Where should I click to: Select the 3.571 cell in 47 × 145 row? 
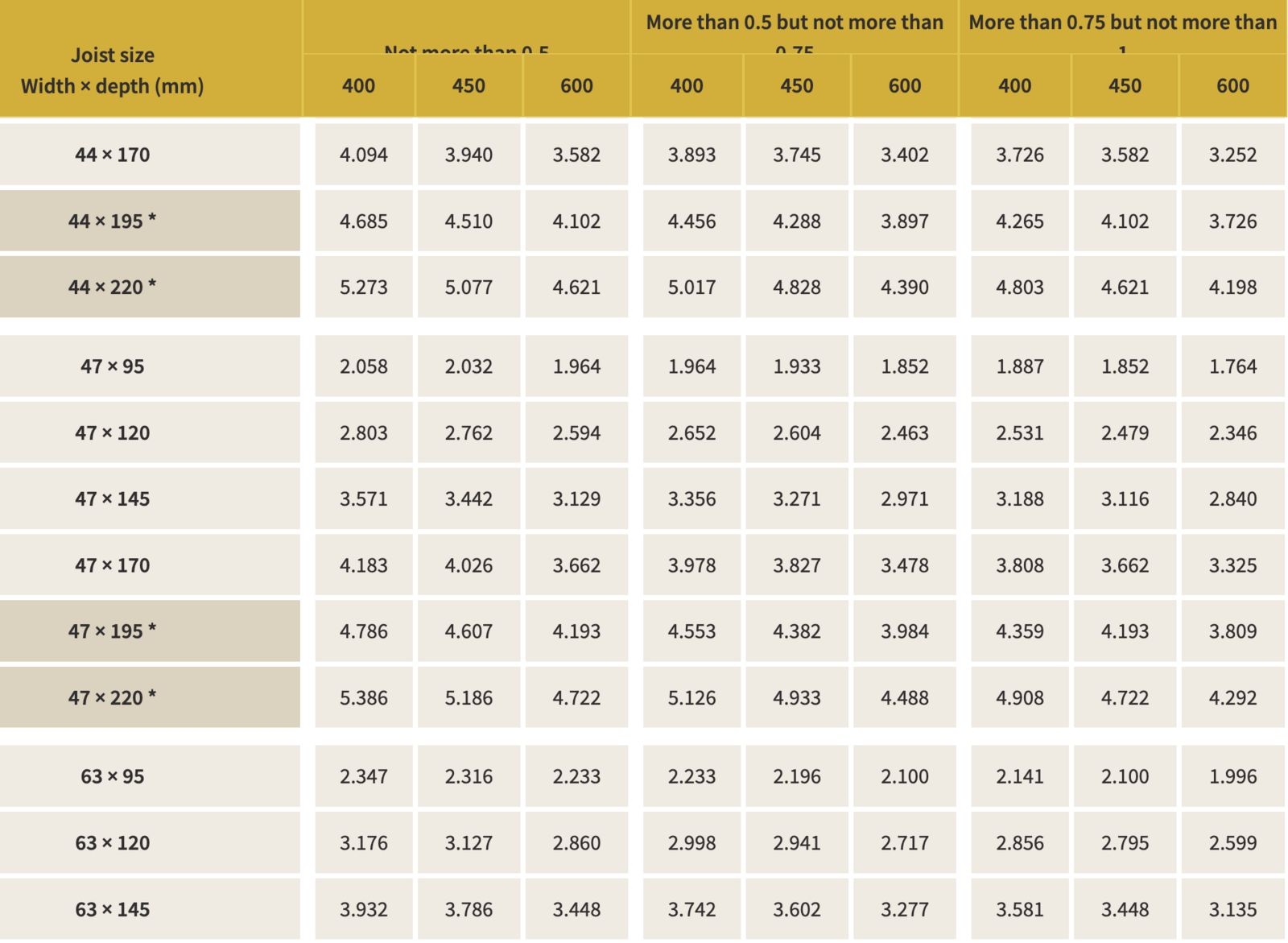(x=364, y=499)
